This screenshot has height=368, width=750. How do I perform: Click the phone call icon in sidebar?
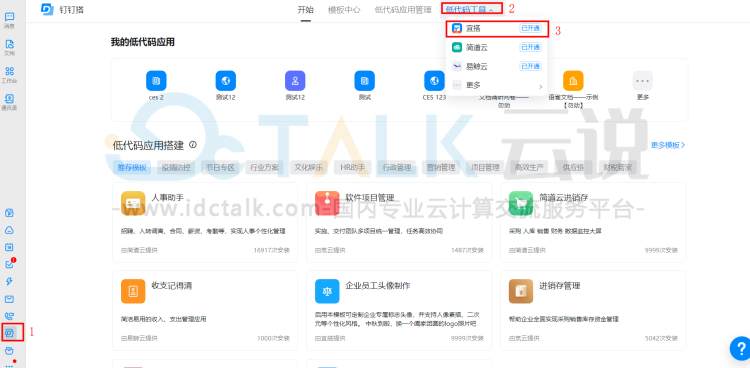pos(9,316)
